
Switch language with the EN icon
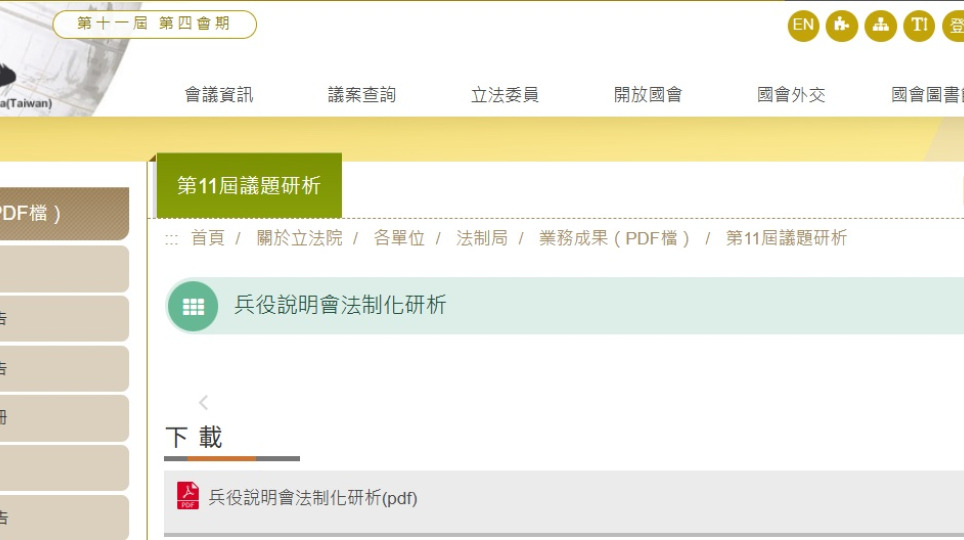click(x=803, y=25)
